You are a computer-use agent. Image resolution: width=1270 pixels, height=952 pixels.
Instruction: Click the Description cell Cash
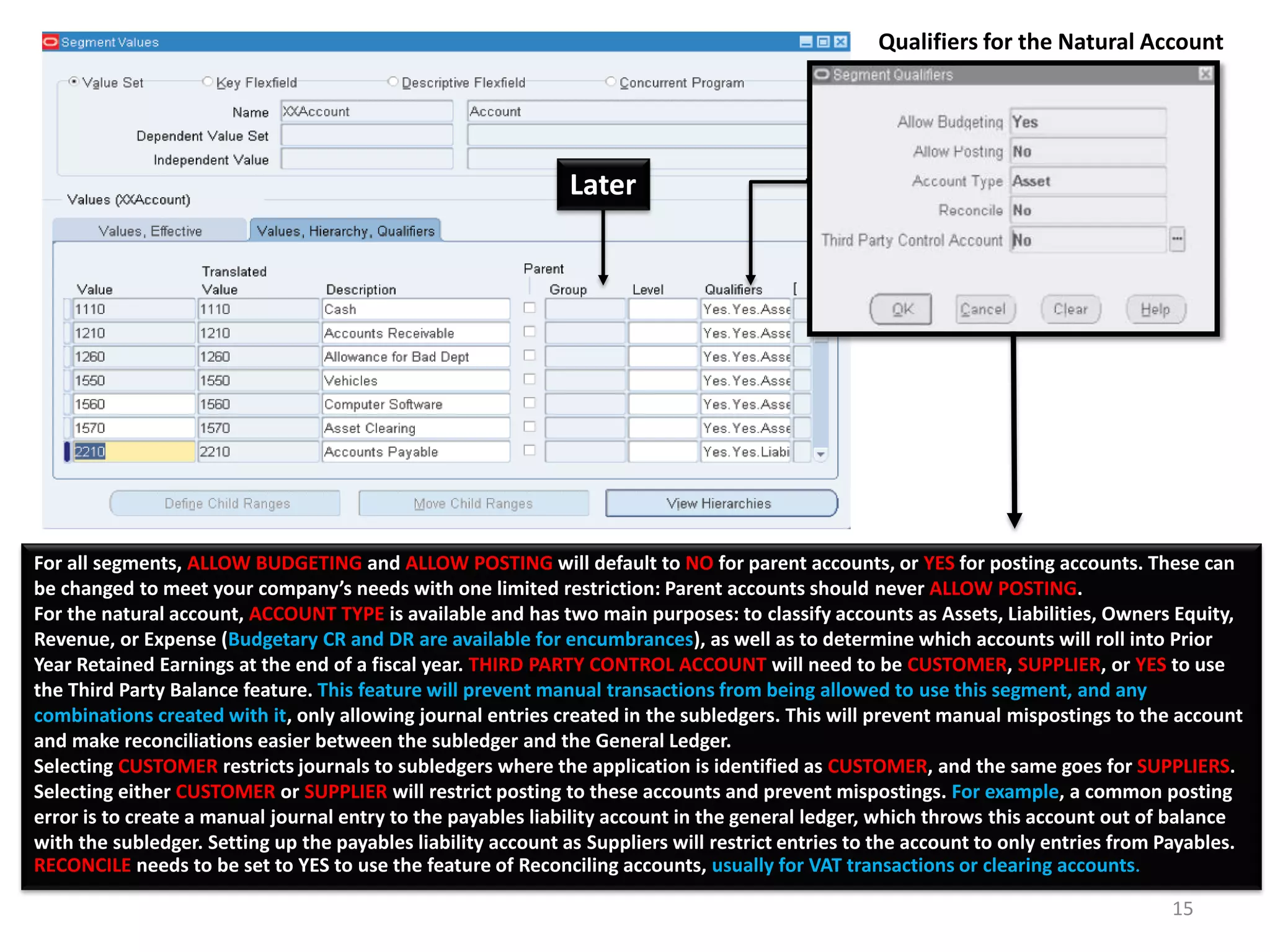click(x=415, y=309)
